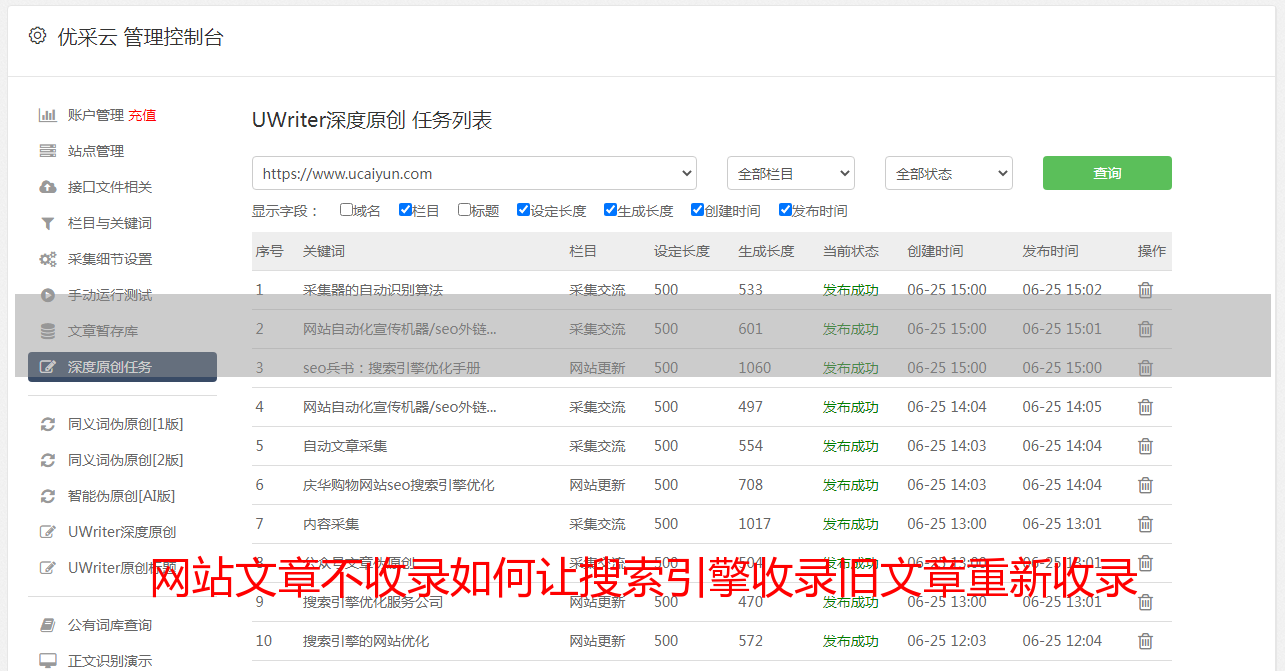The height and width of the screenshot is (671, 1285).
Task: Delete task row 9 搜索引擎优化服务公司
Action: click(x=1145, y=602)
